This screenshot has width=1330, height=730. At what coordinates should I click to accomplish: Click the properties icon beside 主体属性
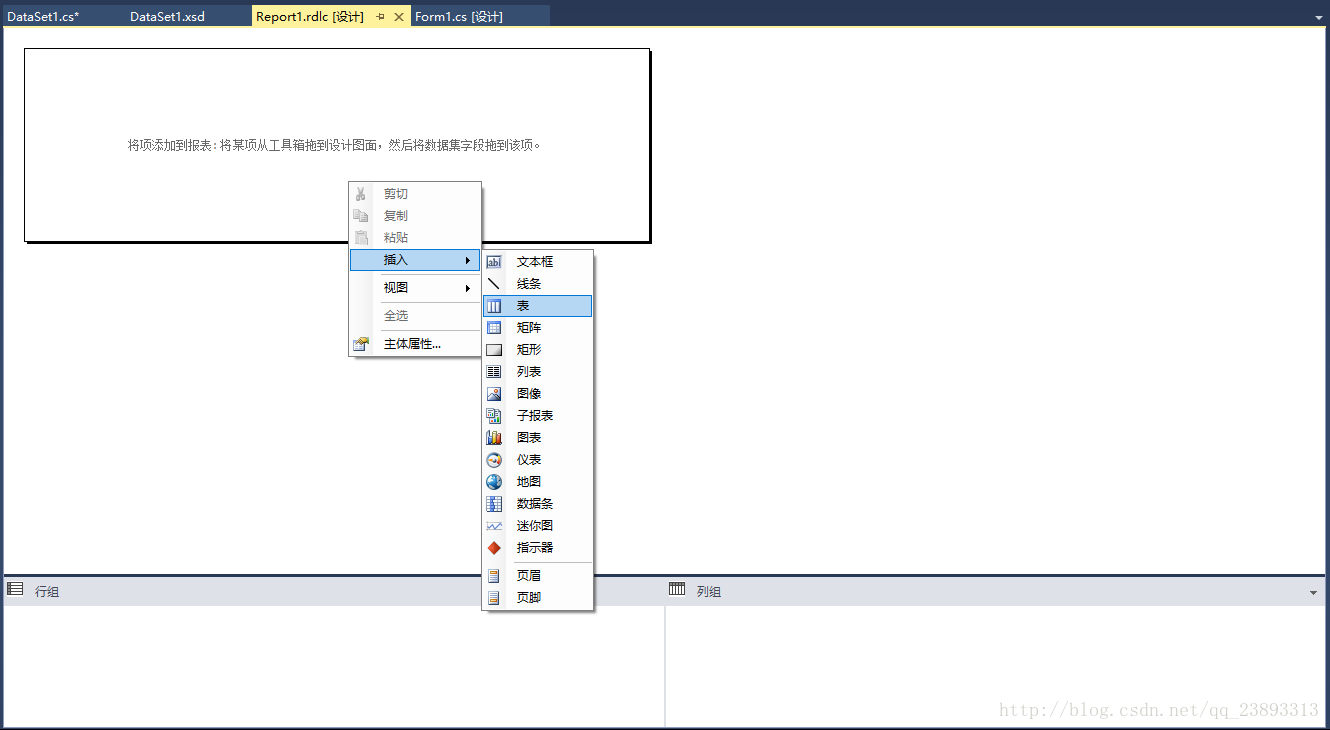pos(361,344)
